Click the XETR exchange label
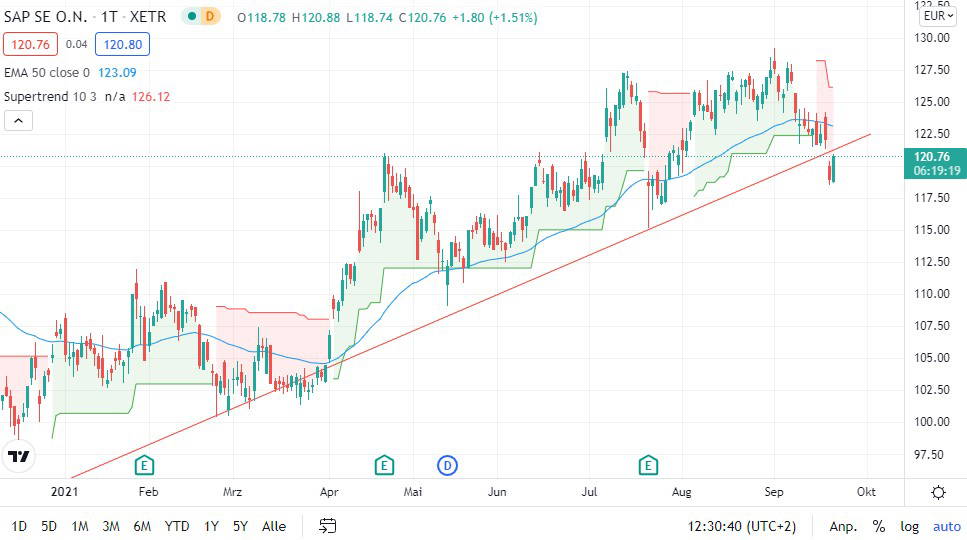Viewport: 967px width, 540px height. point(148,17)
